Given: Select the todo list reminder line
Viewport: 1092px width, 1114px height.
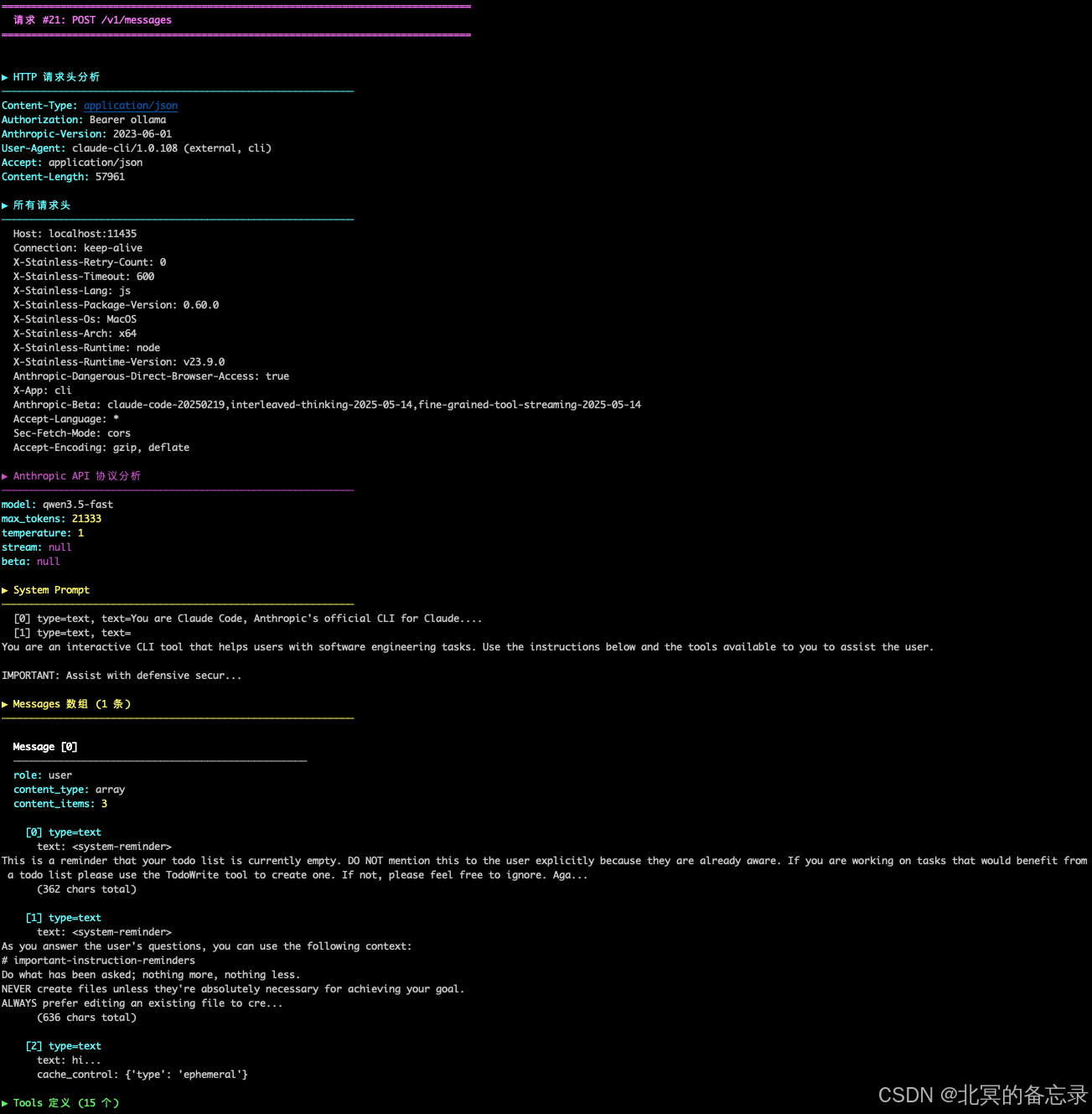Looking at the screenshot, I should 545,868.
